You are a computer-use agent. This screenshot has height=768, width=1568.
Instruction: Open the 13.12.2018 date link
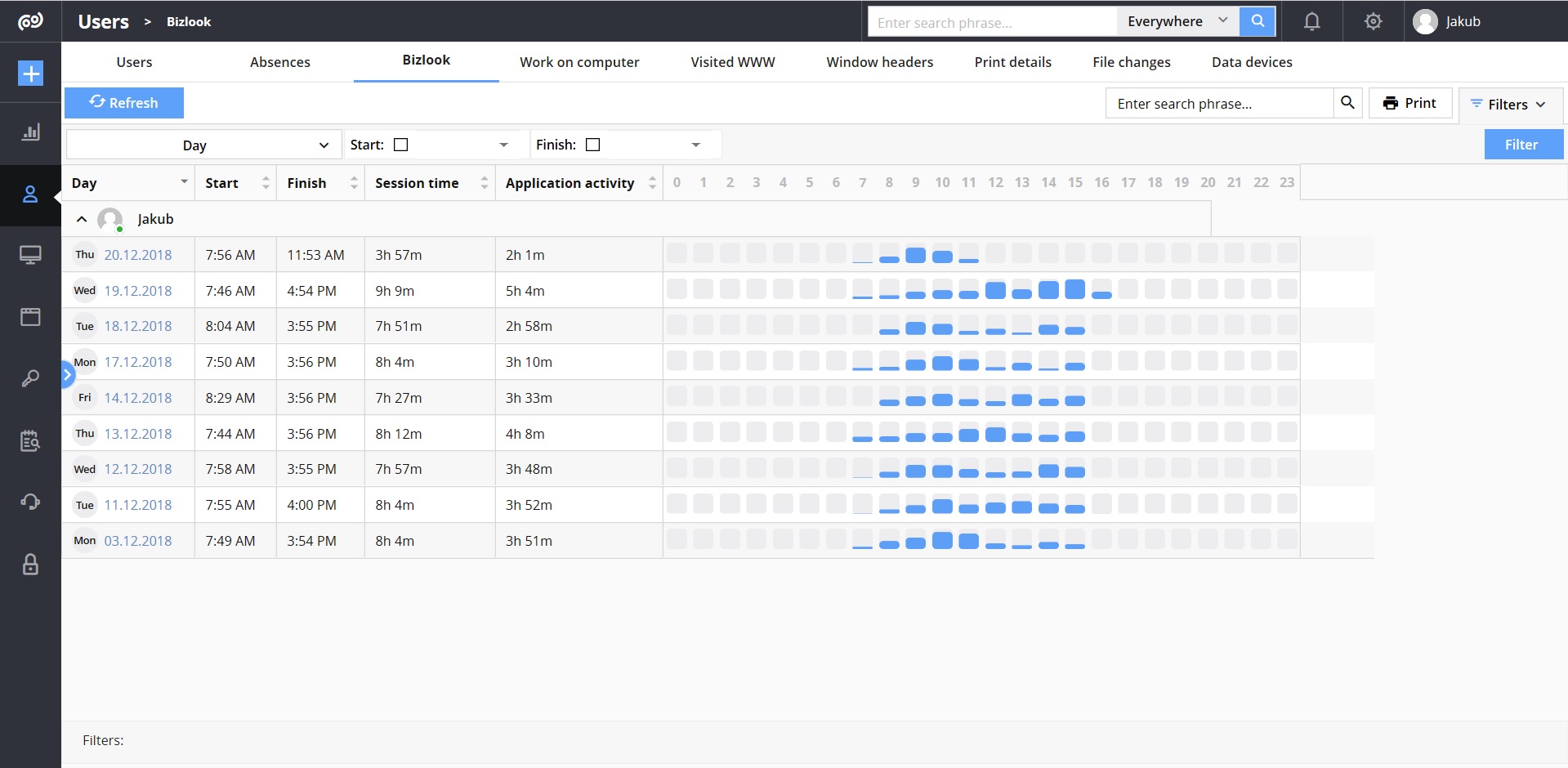138,434
